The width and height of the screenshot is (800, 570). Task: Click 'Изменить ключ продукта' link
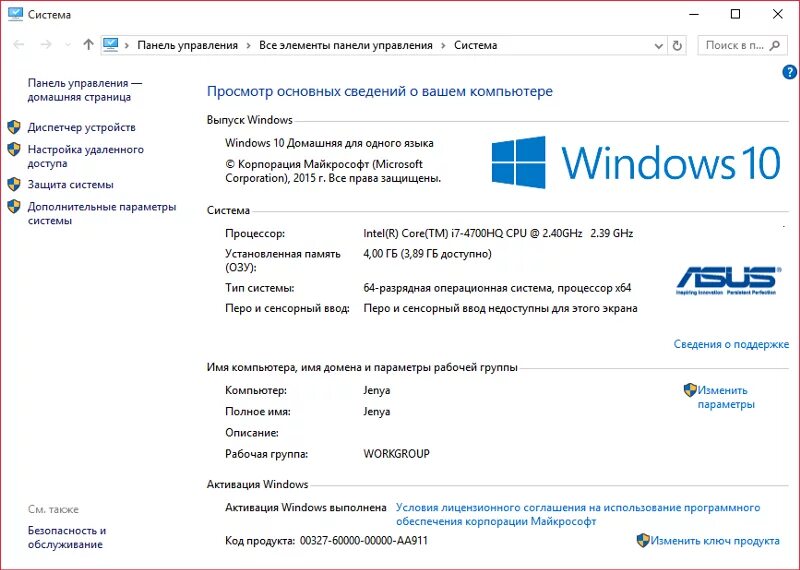[x=715, y=540]
